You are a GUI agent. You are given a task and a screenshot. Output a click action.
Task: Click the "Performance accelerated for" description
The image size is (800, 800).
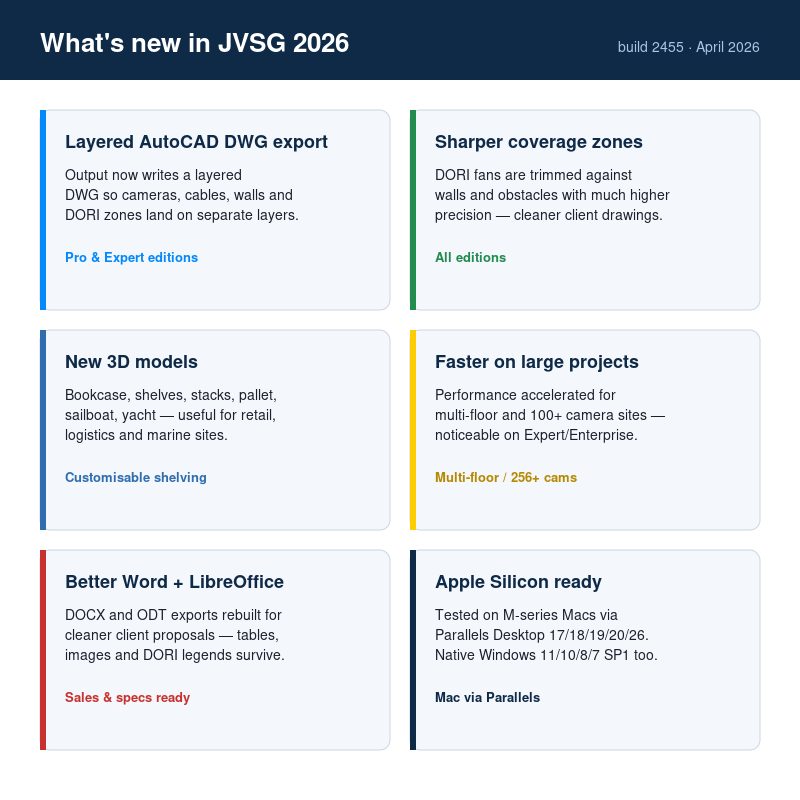pos(525,395)
